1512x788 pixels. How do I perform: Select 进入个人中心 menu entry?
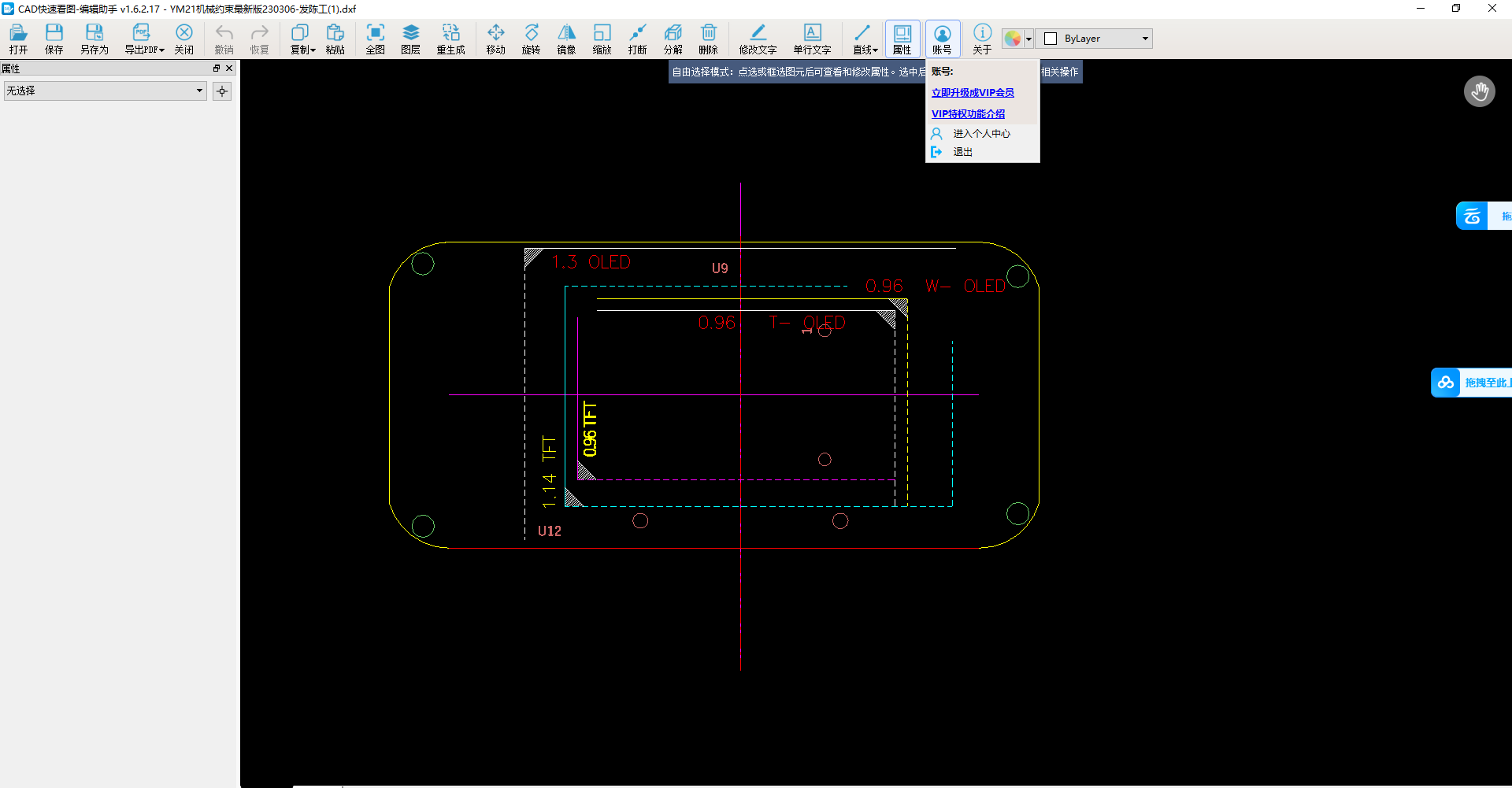point(982,134)
